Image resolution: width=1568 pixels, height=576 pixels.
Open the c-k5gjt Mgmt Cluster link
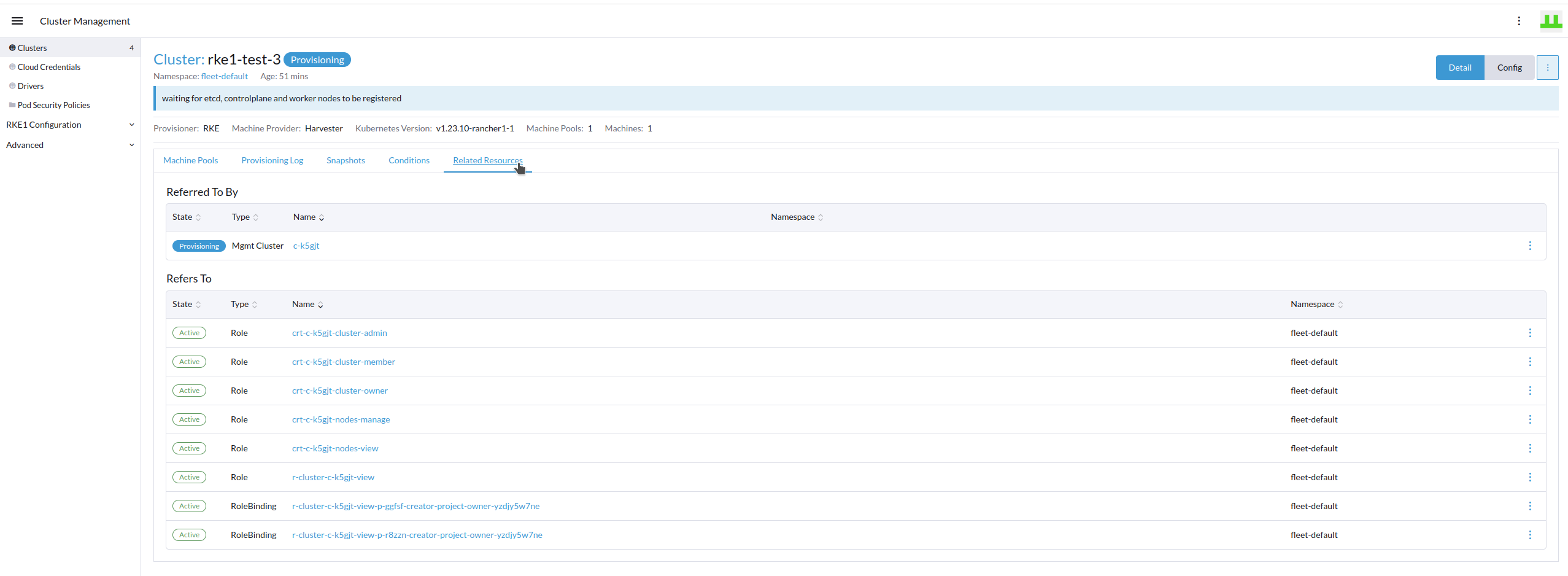[306, 246]
